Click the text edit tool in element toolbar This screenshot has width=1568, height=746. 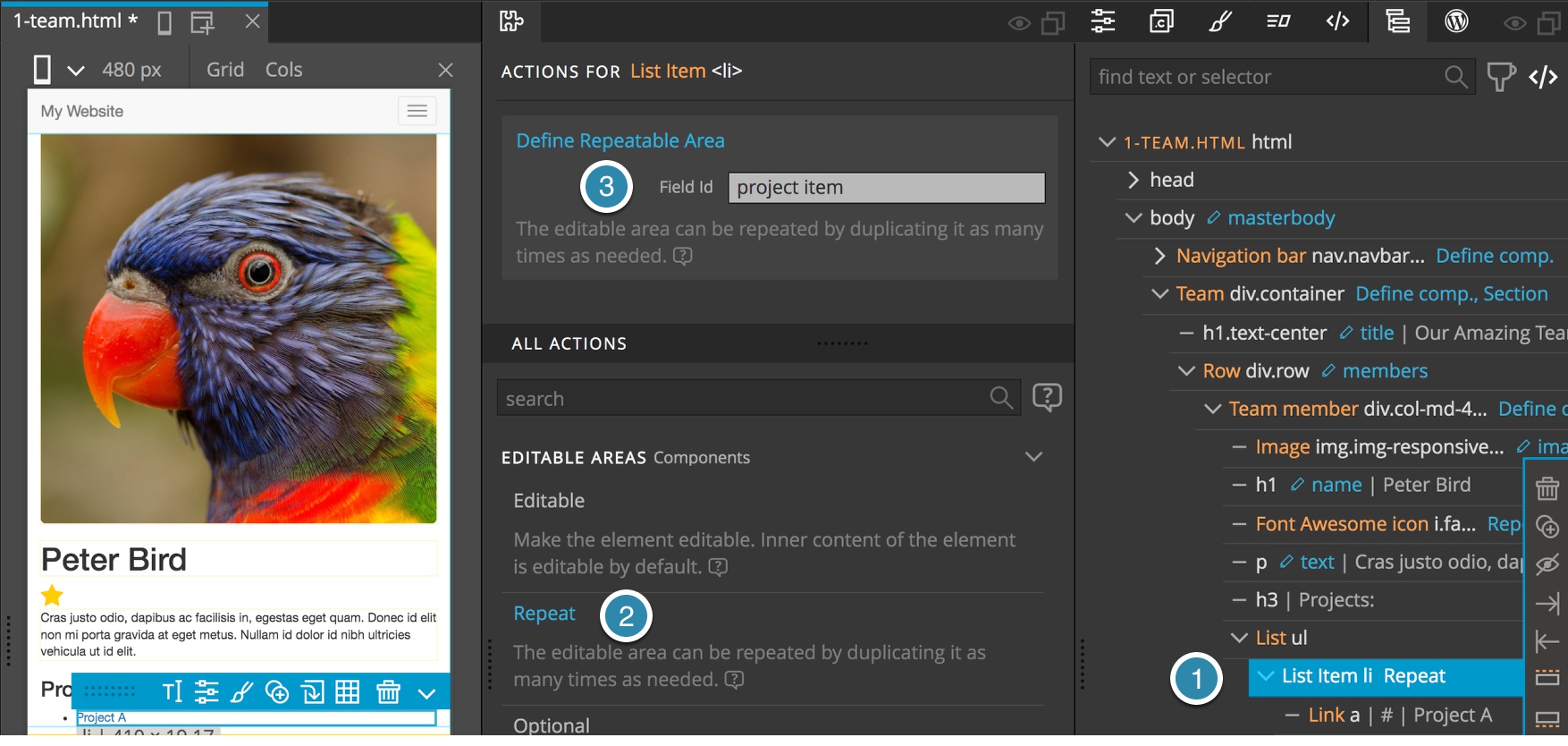tap(173, 691)
